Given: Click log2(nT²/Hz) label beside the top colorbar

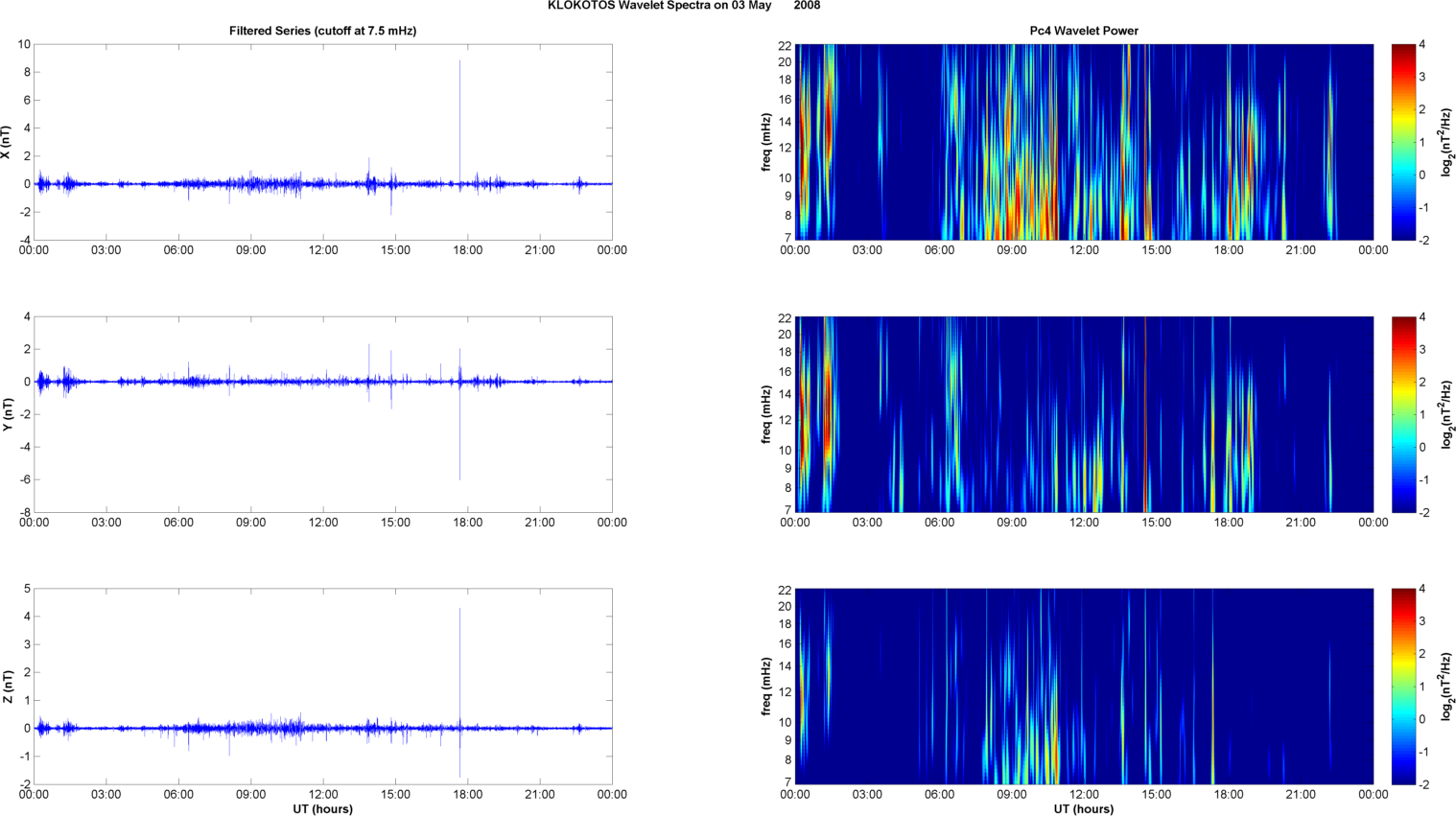Looking at the screenshot, I should pos(1446,142).
